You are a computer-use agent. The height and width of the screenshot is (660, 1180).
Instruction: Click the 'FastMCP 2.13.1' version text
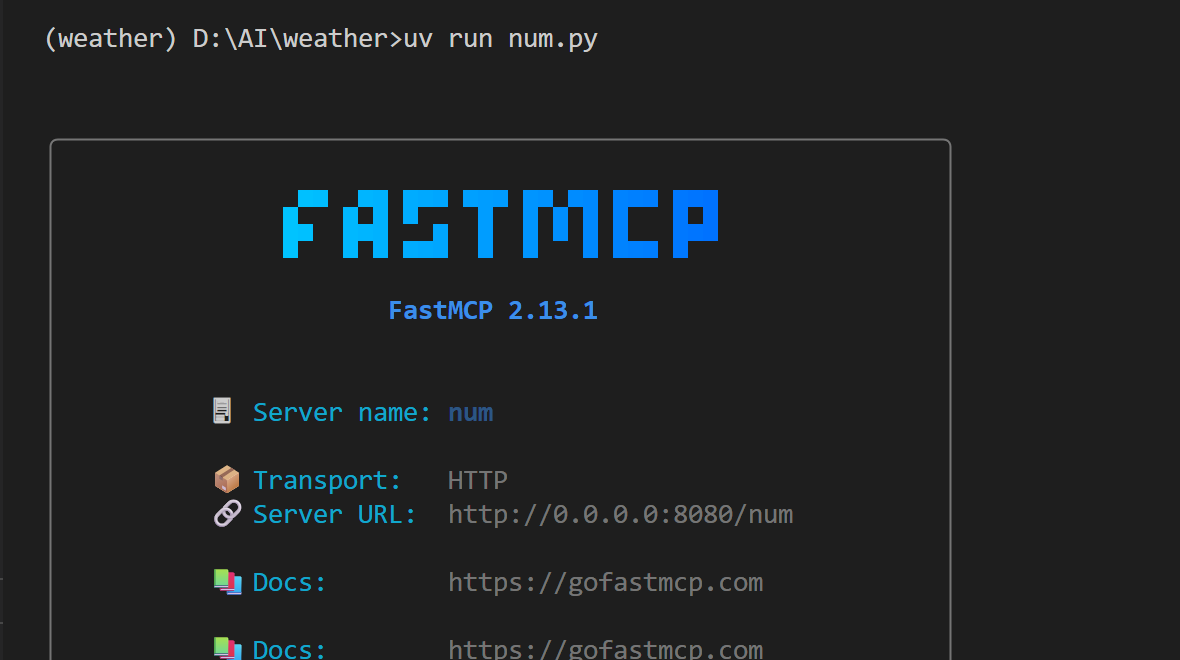[493, 310]
